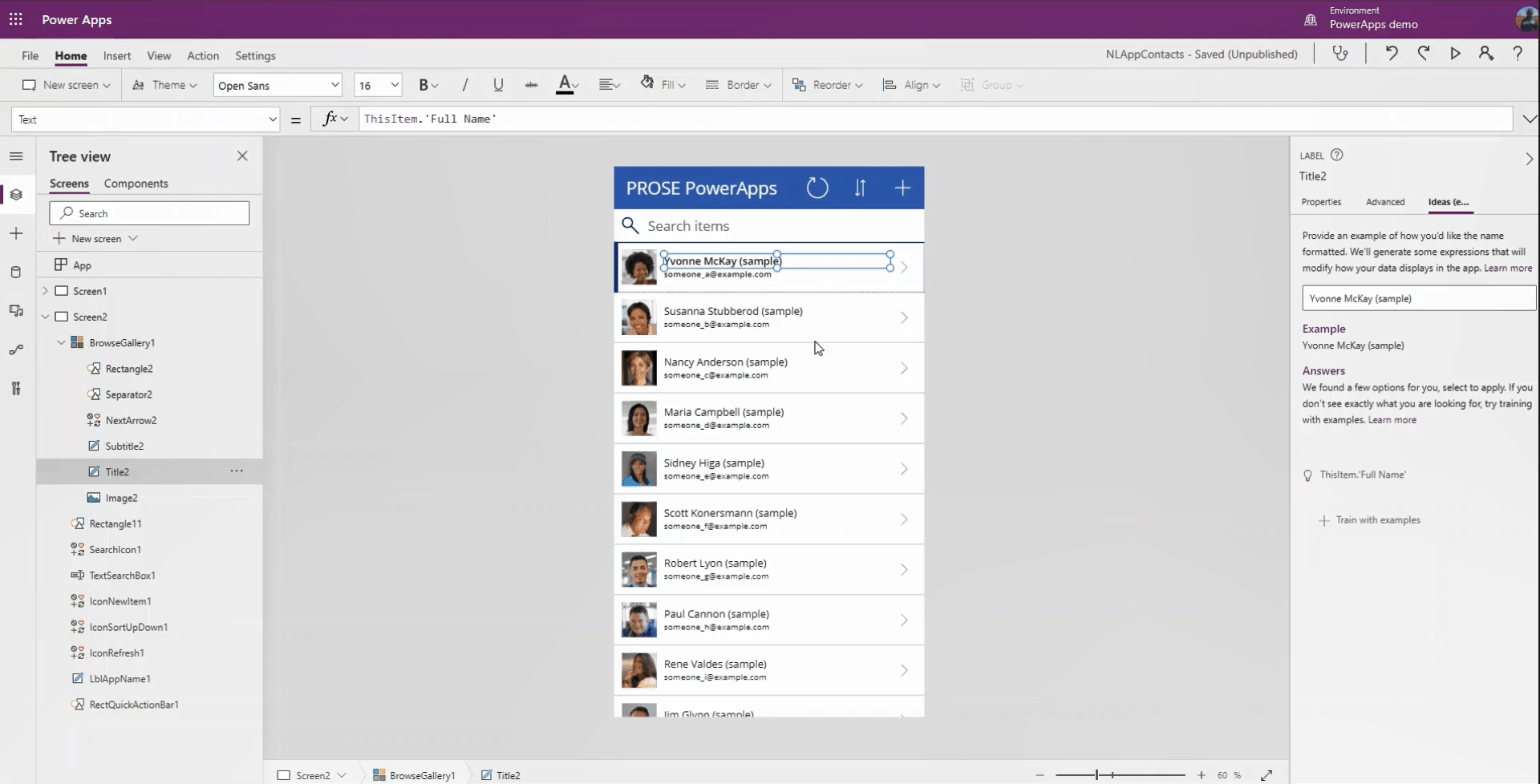Expand the Screen1 tree node
The height and width of the screenshot is (784, 1540).
(x=47, y=290)
